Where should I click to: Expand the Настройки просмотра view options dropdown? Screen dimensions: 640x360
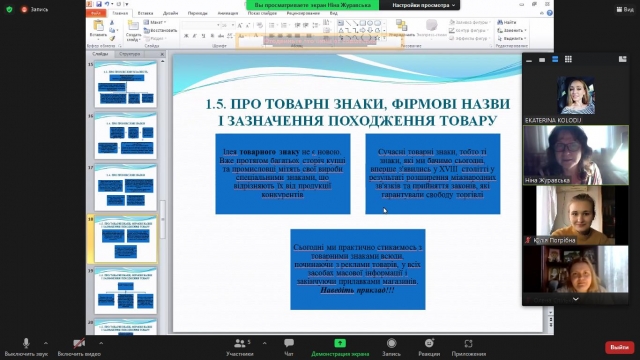(x=423, y=5)
